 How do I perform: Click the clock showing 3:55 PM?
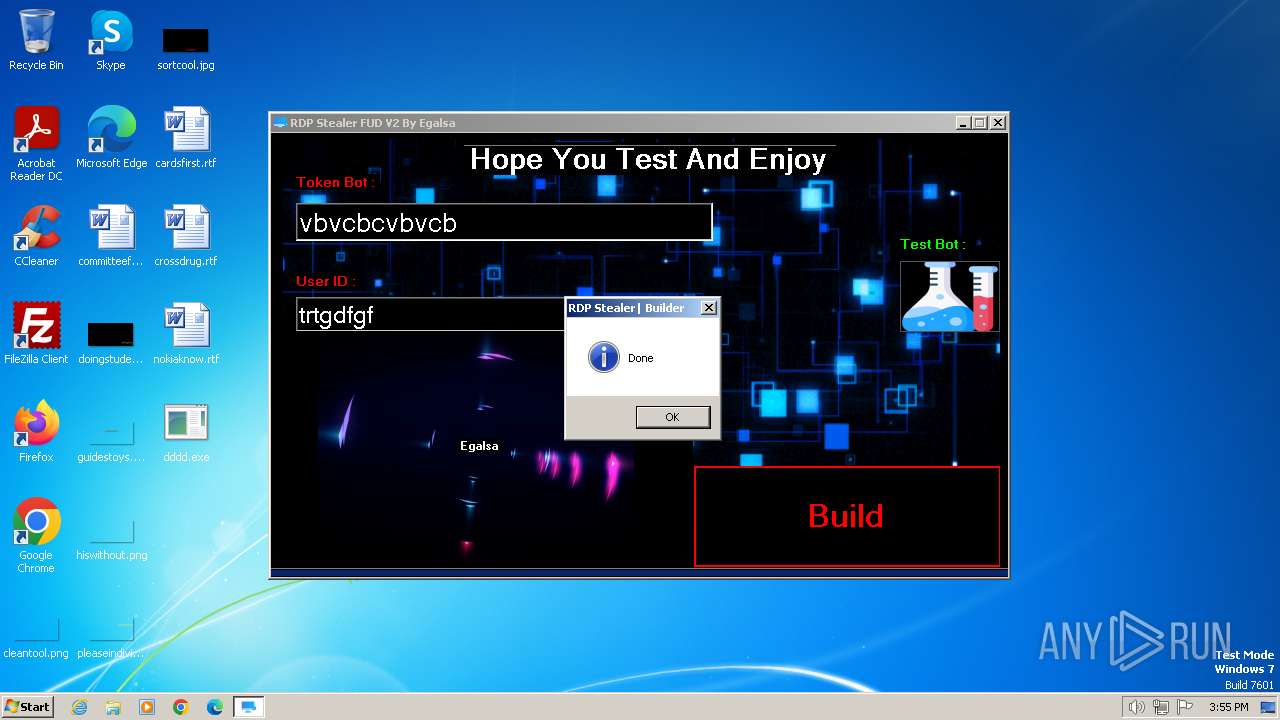click(1228, 707)
